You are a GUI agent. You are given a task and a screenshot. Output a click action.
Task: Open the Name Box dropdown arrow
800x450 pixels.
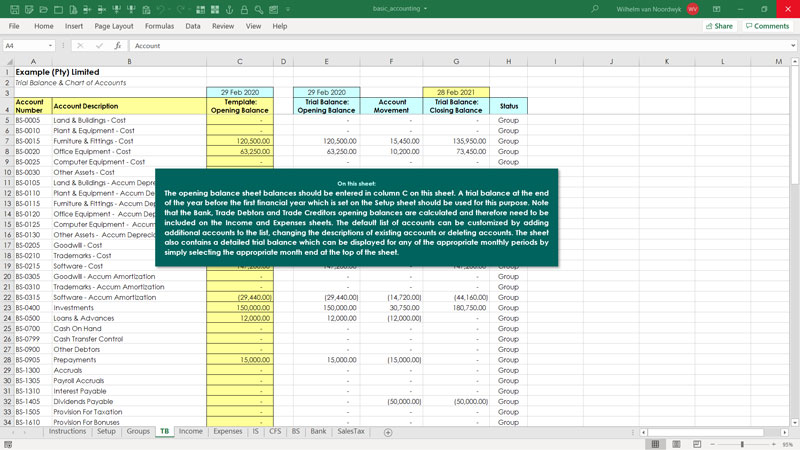pyautogui.click(x=50, y=45)
